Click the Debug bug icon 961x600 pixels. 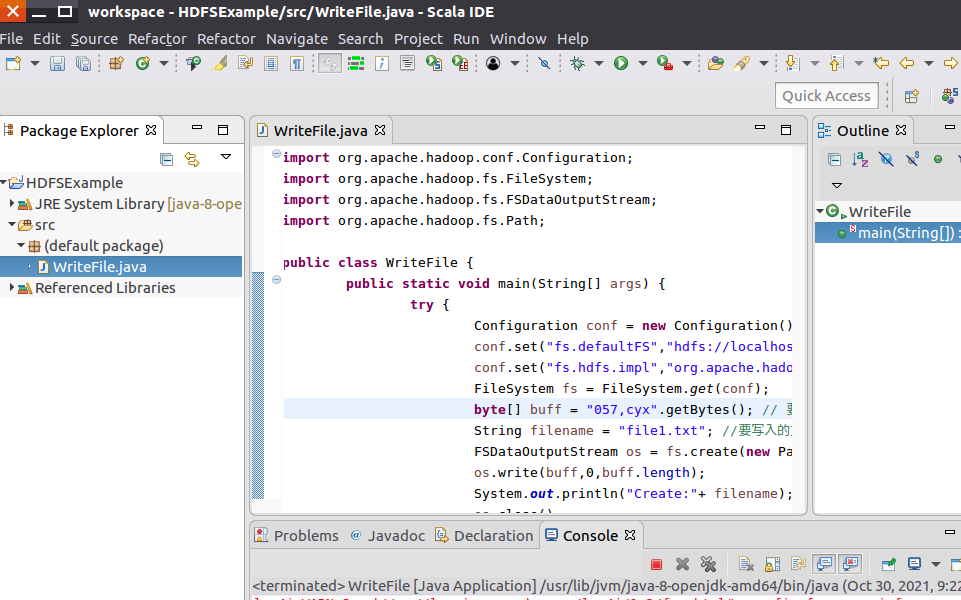pos(577,63)
